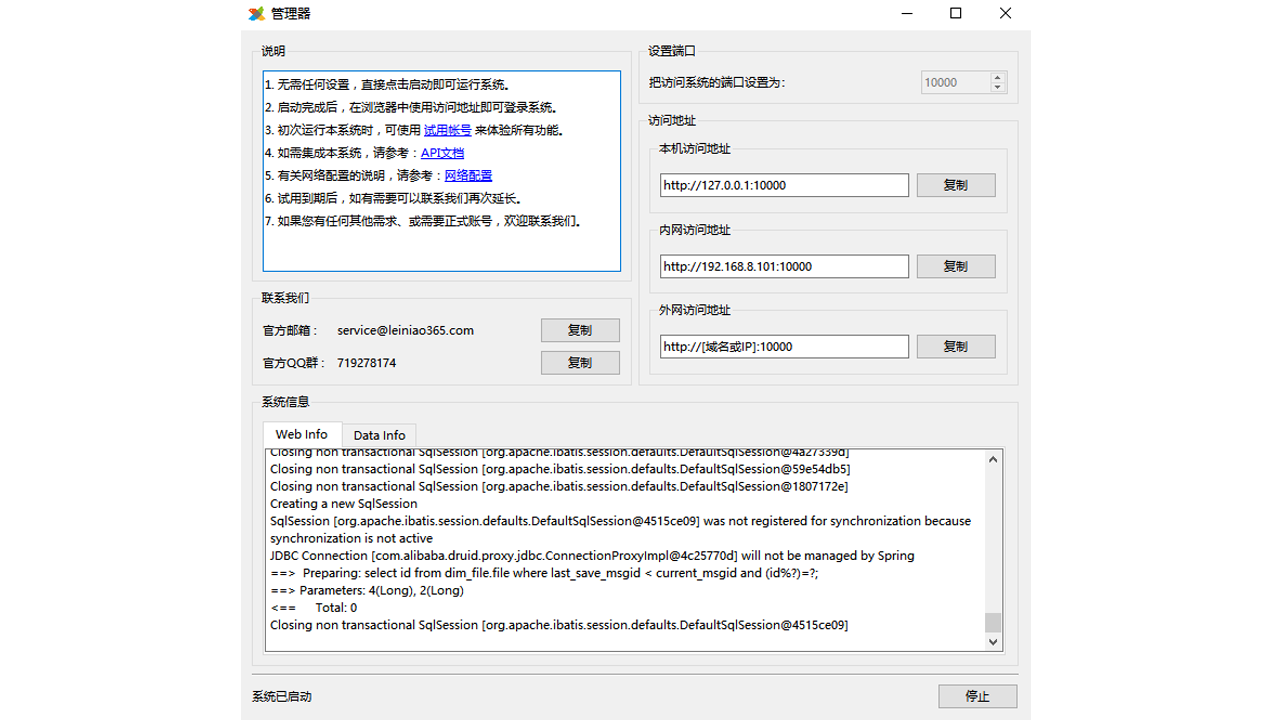This screenshot has width=1280, height=720.
Task: Copy the external network access address
Action: tap(955, 347)
